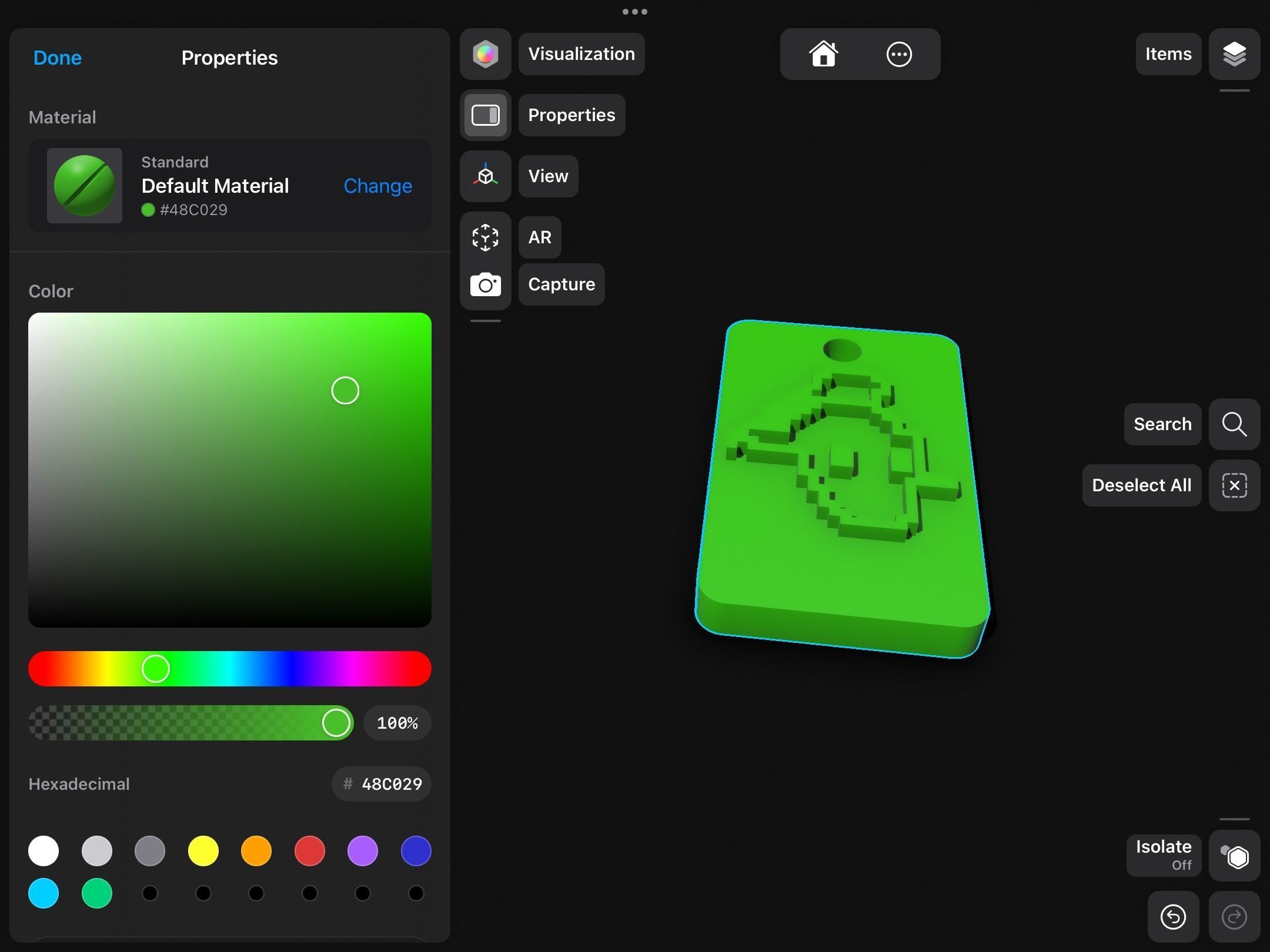The width and height of the screenshot is (1270, 952).
Task: Click the Deselect All icon
Action: click(x=1234, y=485)
